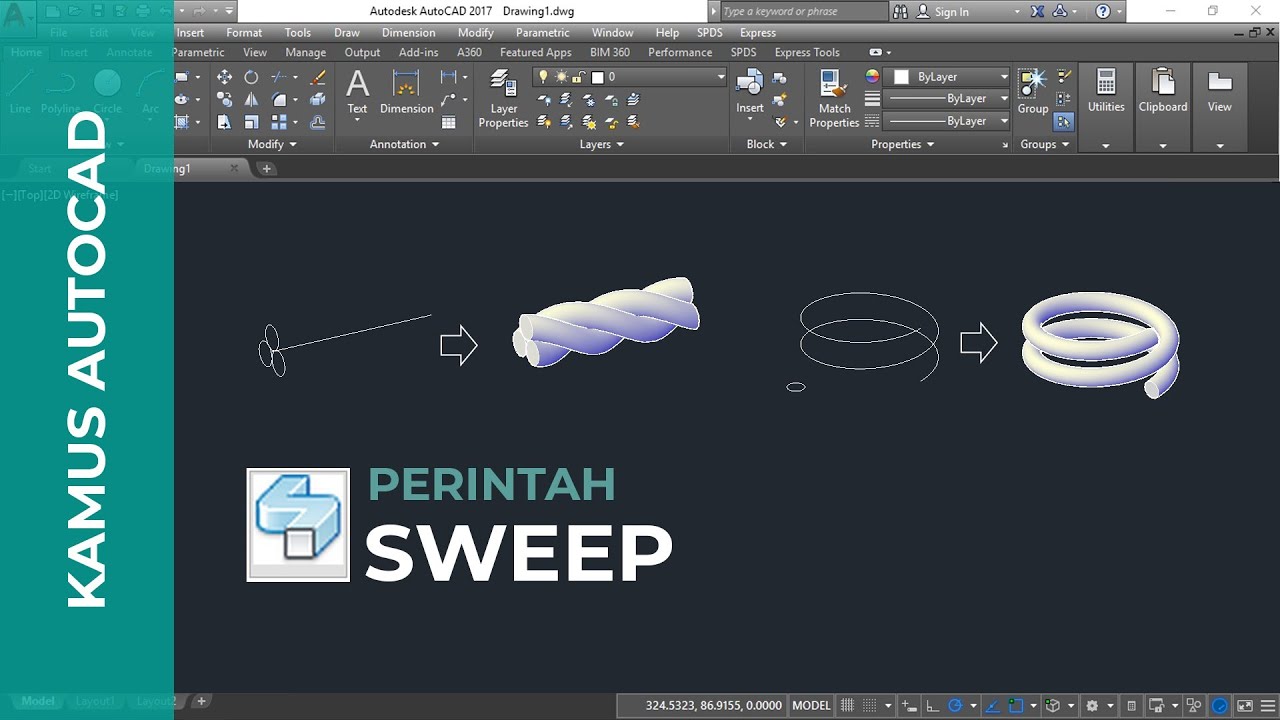Open the Text annotation tool
1280x720 pixels.
tap(357, 92)
